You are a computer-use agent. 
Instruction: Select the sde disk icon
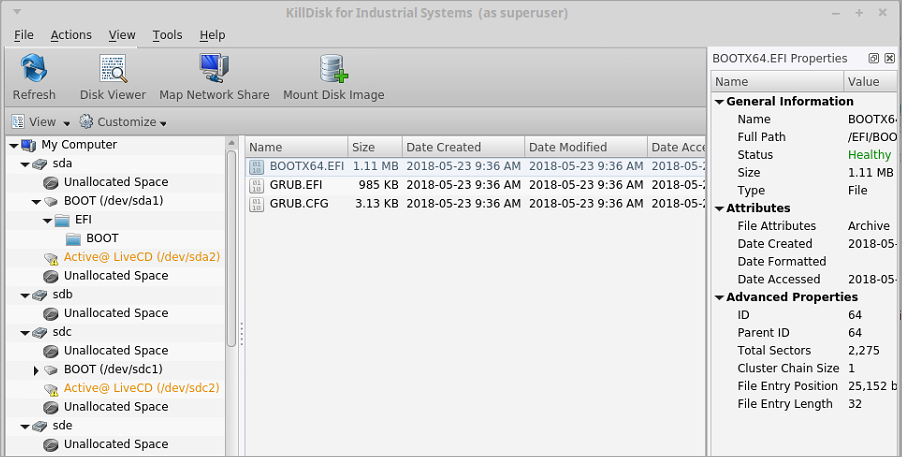39,426
